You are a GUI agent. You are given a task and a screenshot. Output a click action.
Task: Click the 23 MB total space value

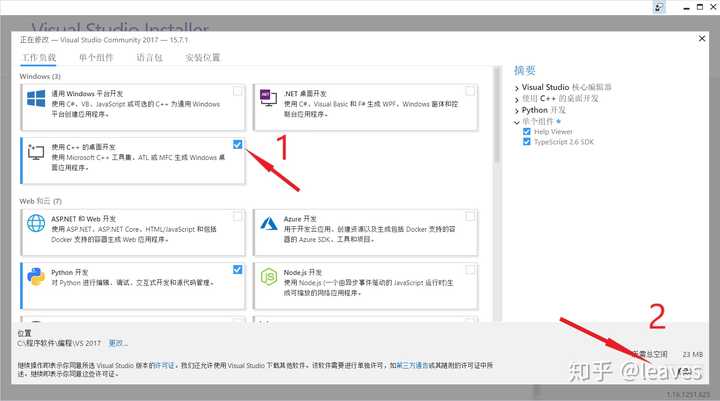point(692,354)
